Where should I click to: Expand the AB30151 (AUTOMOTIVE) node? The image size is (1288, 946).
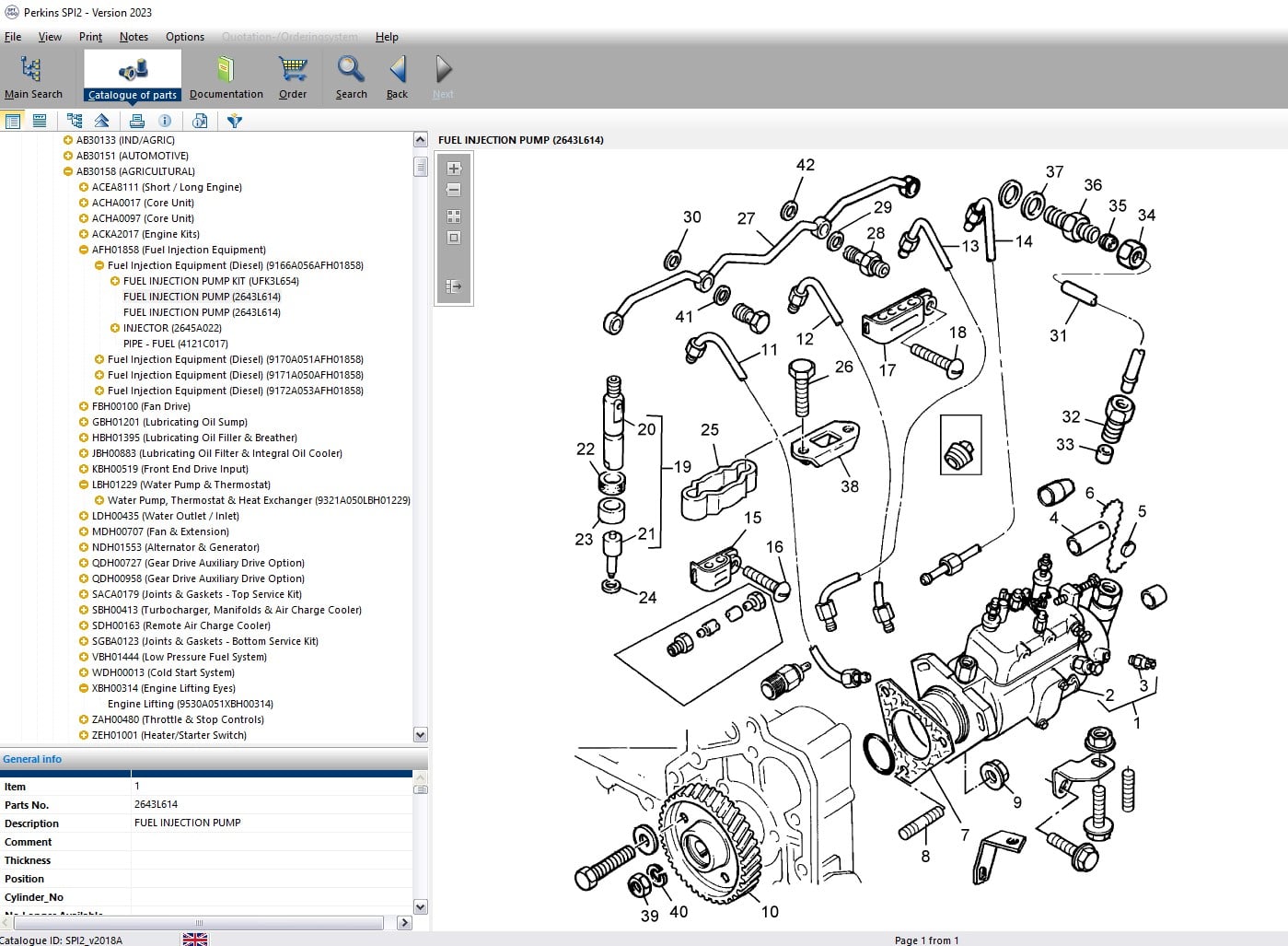67,156
